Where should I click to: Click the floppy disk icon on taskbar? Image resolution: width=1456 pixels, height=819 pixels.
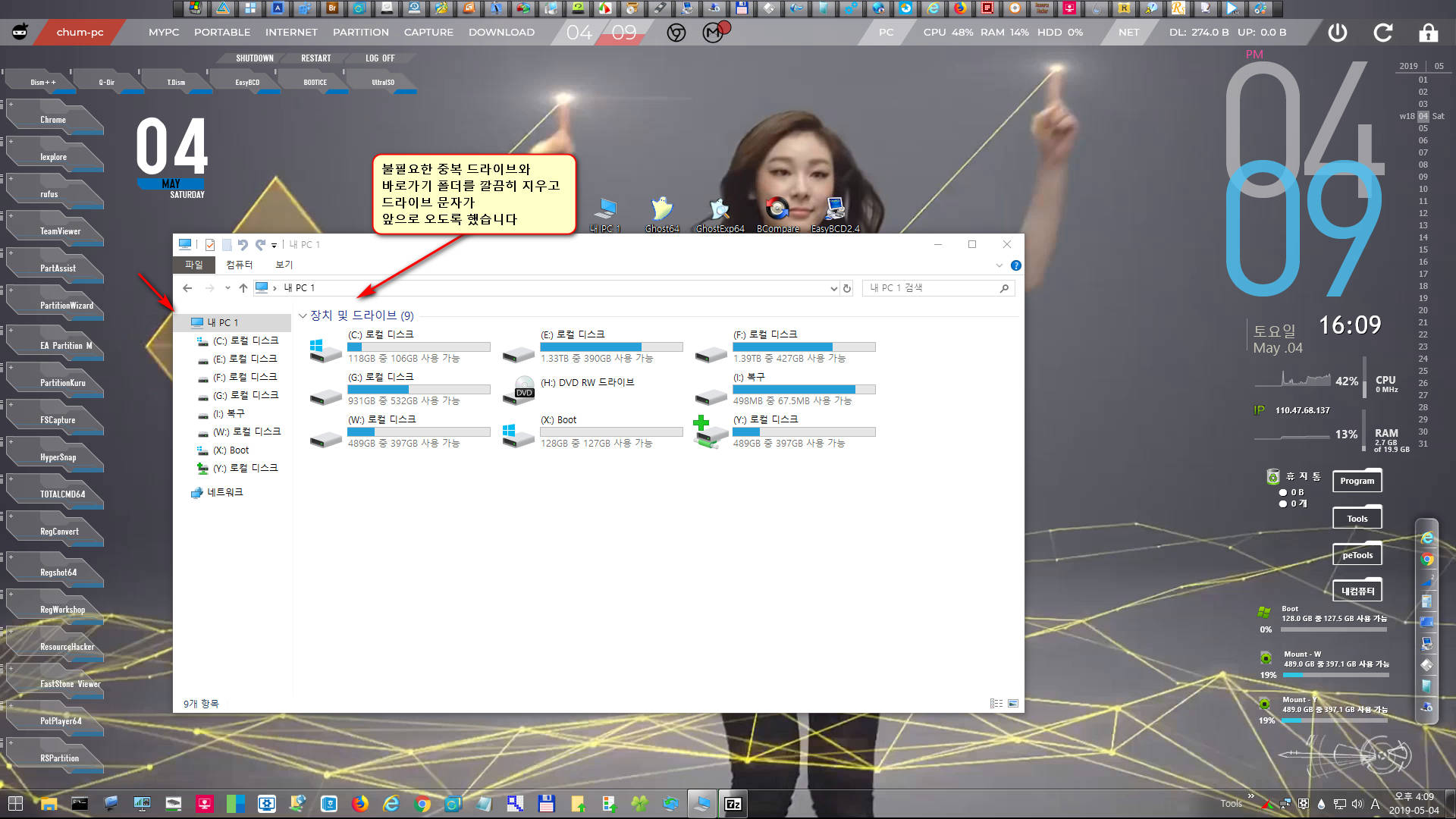[x=547, y=804]
